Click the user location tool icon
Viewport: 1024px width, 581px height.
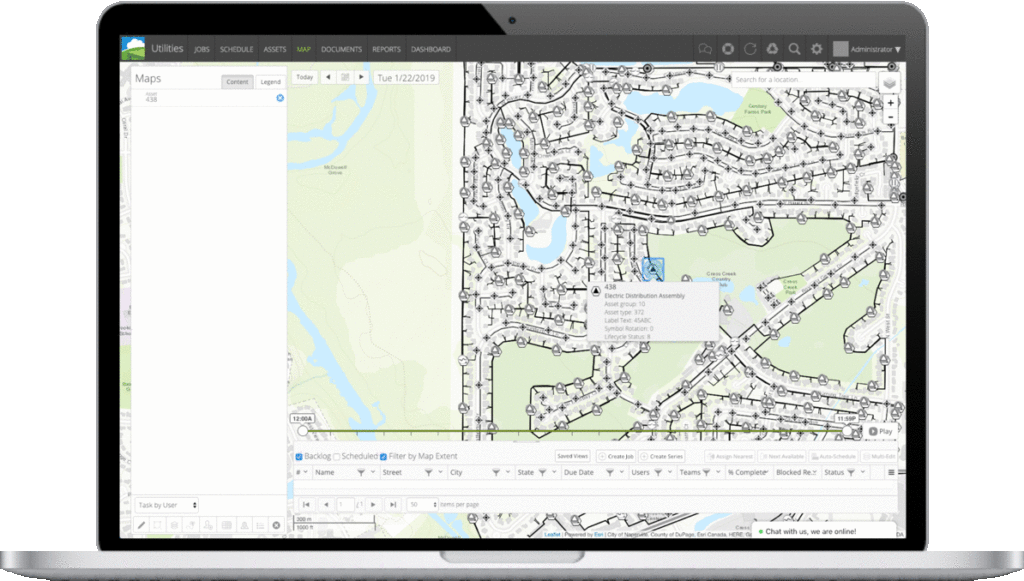pyautogui.click(x=208, y=525)
